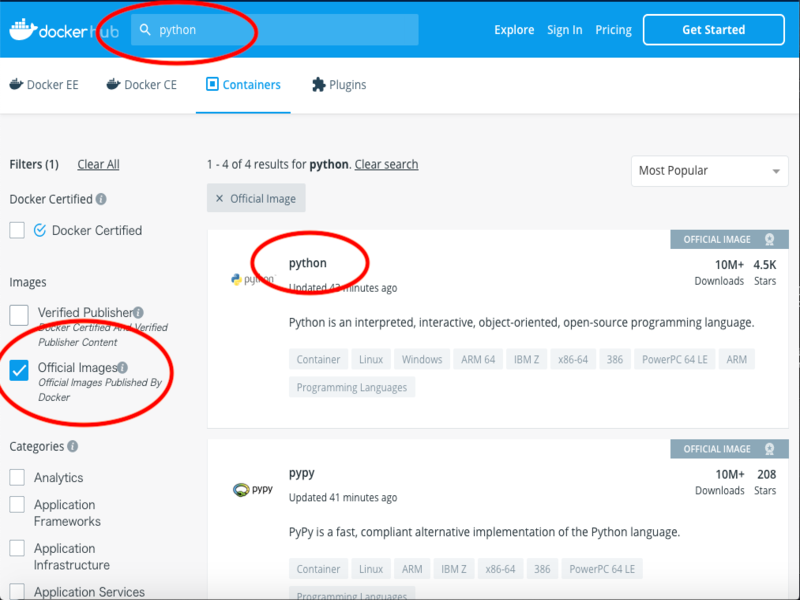Viewport: 800px width, 600px height.
Task: Click the Get Started button
Action: pos(713,30)
